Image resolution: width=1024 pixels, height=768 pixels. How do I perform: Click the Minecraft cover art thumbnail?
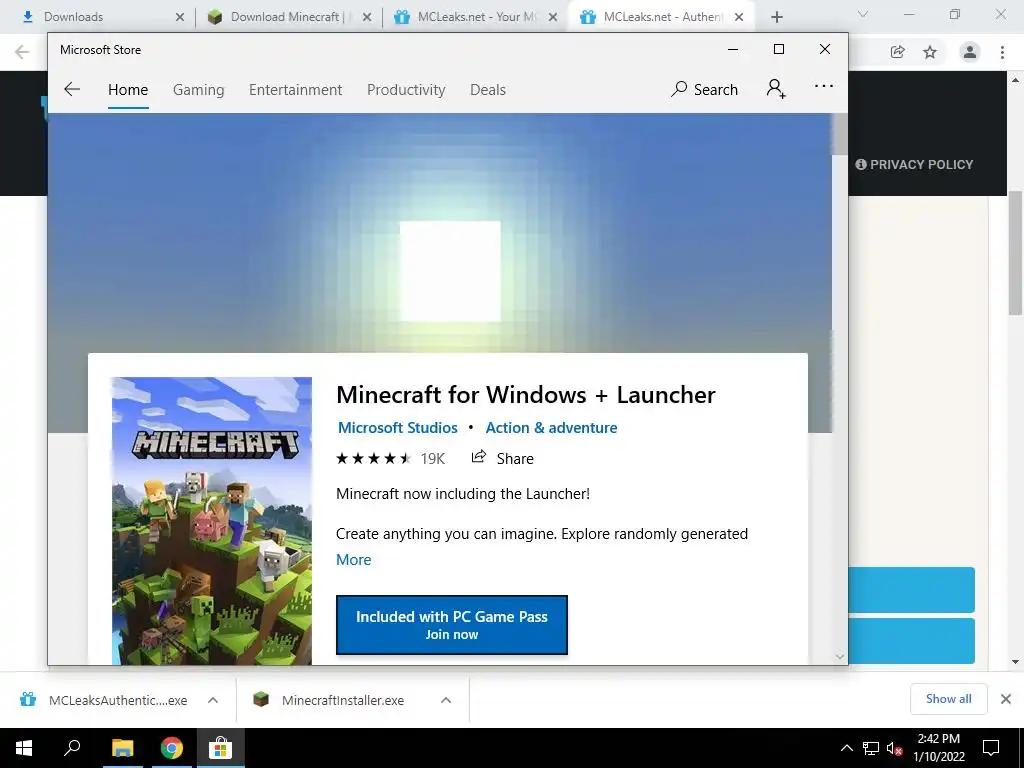[212, 520]
